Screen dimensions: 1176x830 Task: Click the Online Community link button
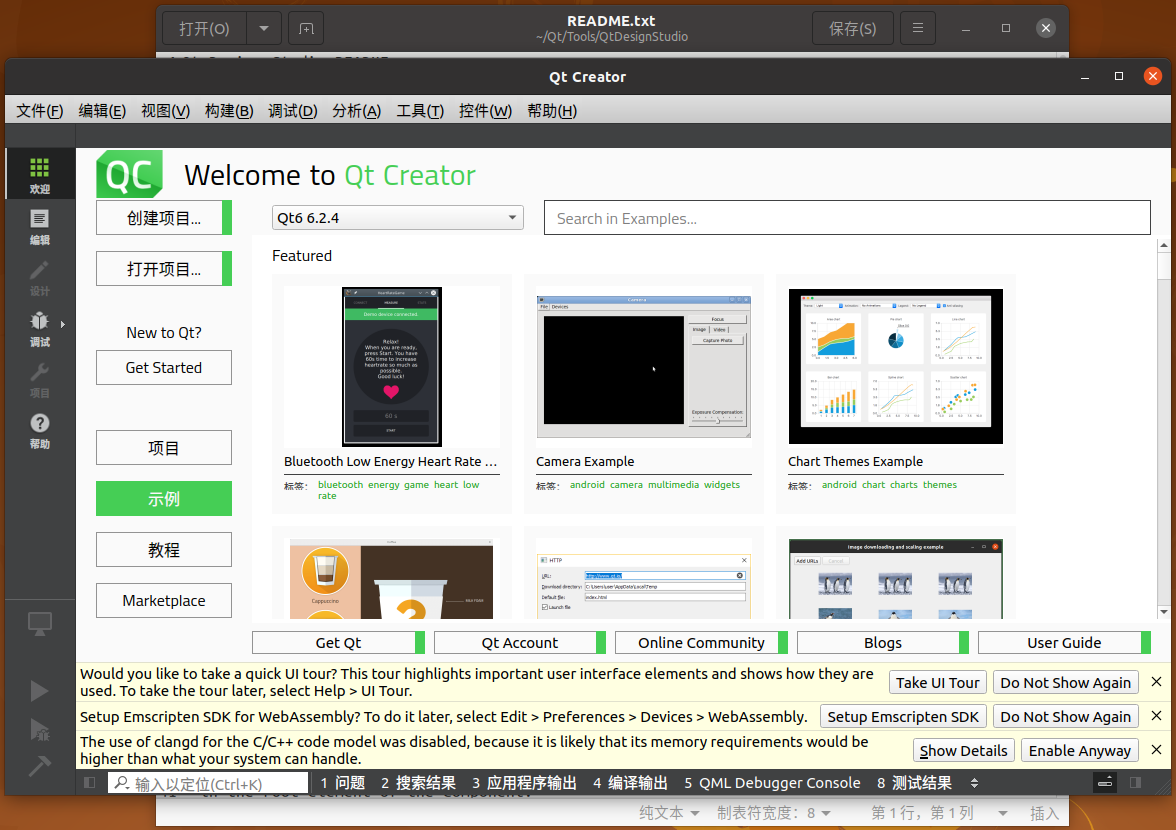(701, 643)
